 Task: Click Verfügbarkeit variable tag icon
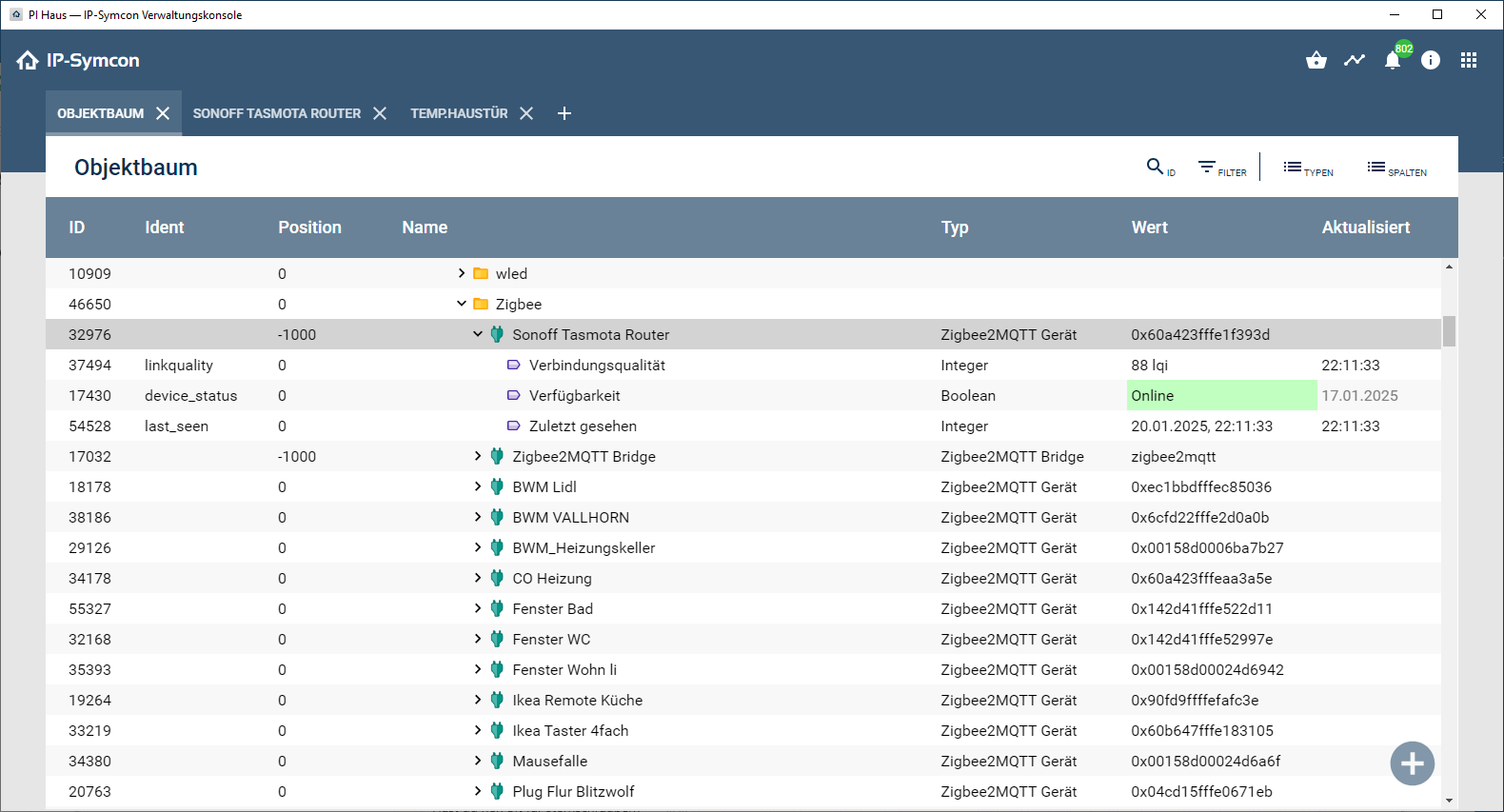[514, 395]
